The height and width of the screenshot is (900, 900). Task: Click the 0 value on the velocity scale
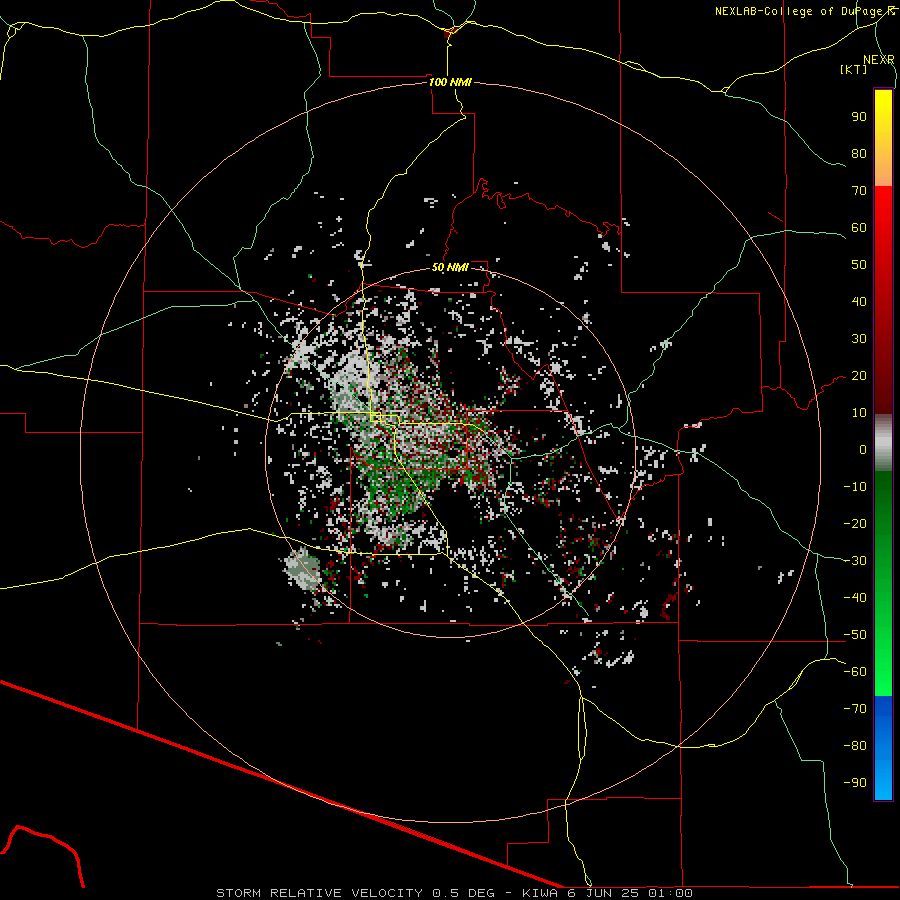click(x=863, y=450)
